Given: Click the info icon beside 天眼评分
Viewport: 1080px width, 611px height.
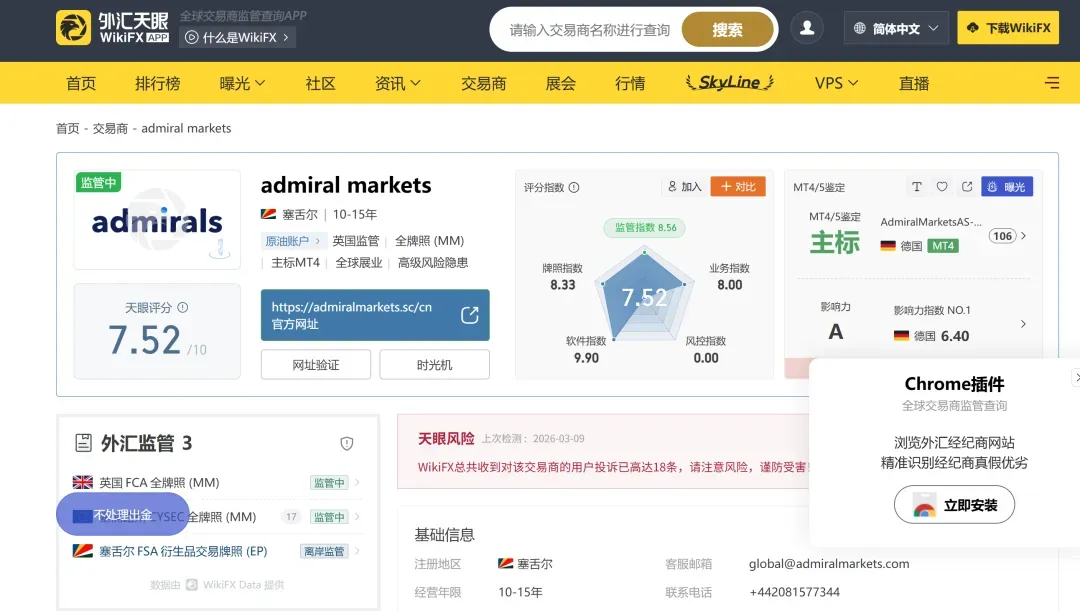Looking at the screenshot, I should point(183,308).
